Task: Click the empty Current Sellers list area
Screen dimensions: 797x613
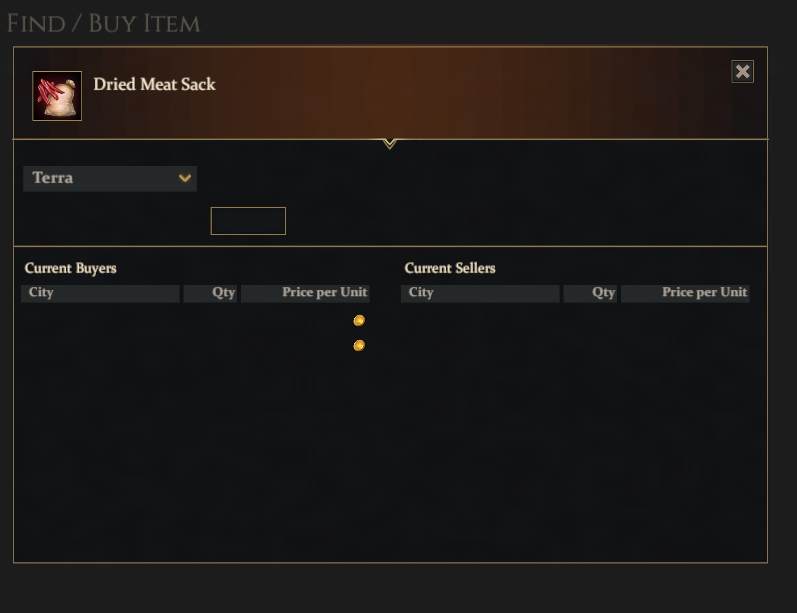Action: [575, 430]
